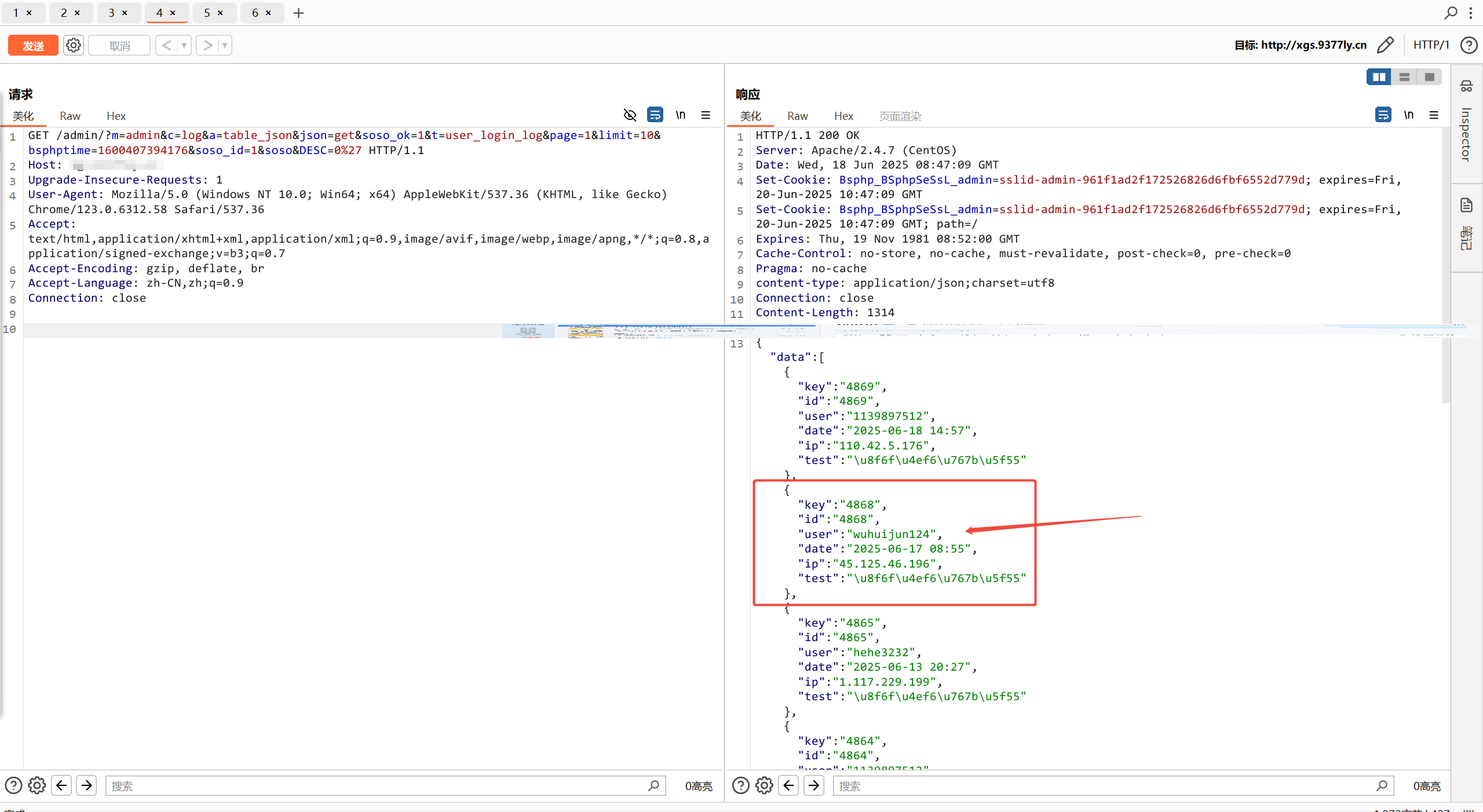Click request search help icon
This screenshot has width=1483, height=812.
(13, 785)
